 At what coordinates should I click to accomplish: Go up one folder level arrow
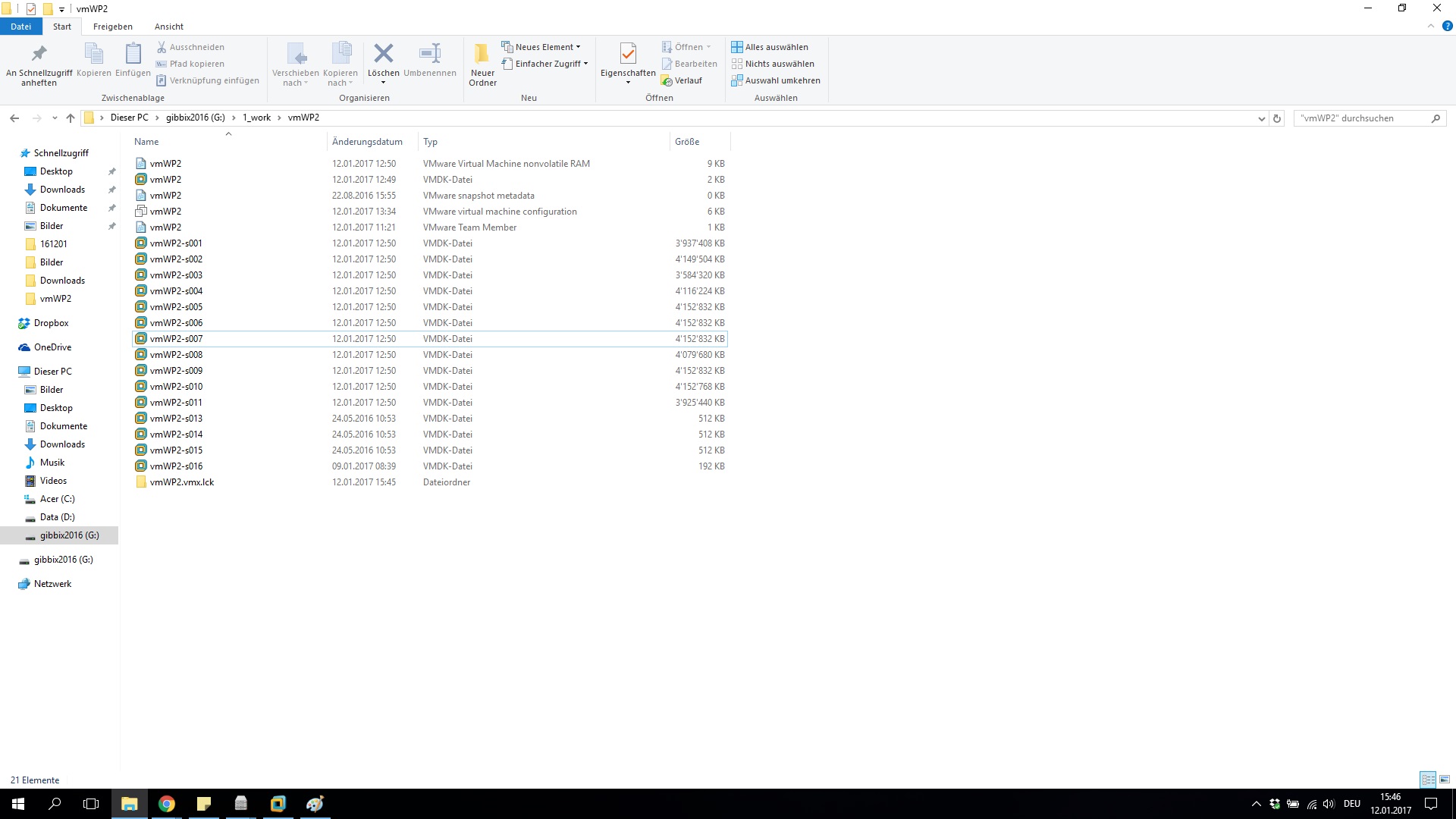click(71, 118)
